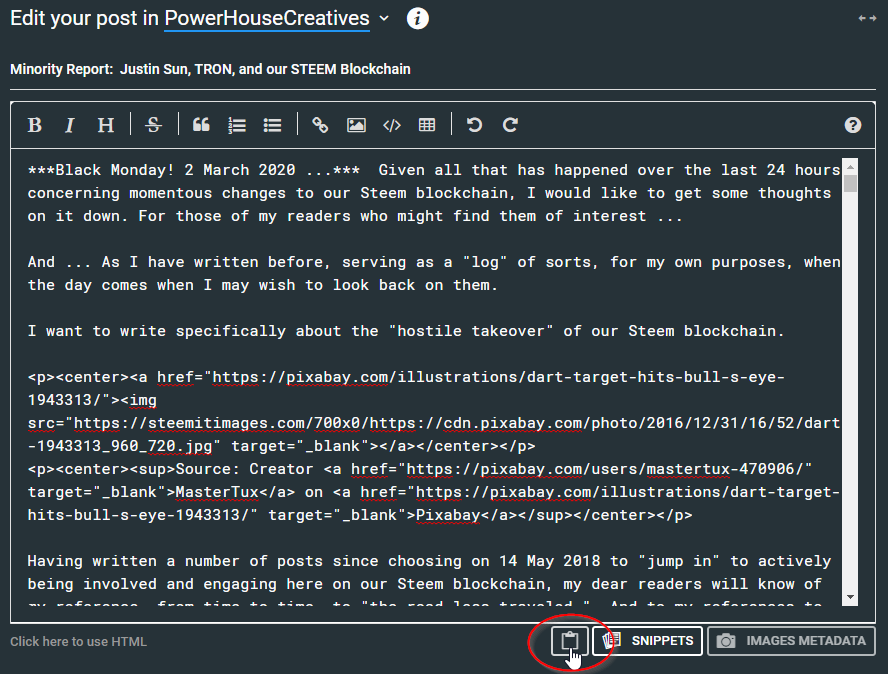Expand the PowerHouseCreatives community dropdown

tap(385, 18)
